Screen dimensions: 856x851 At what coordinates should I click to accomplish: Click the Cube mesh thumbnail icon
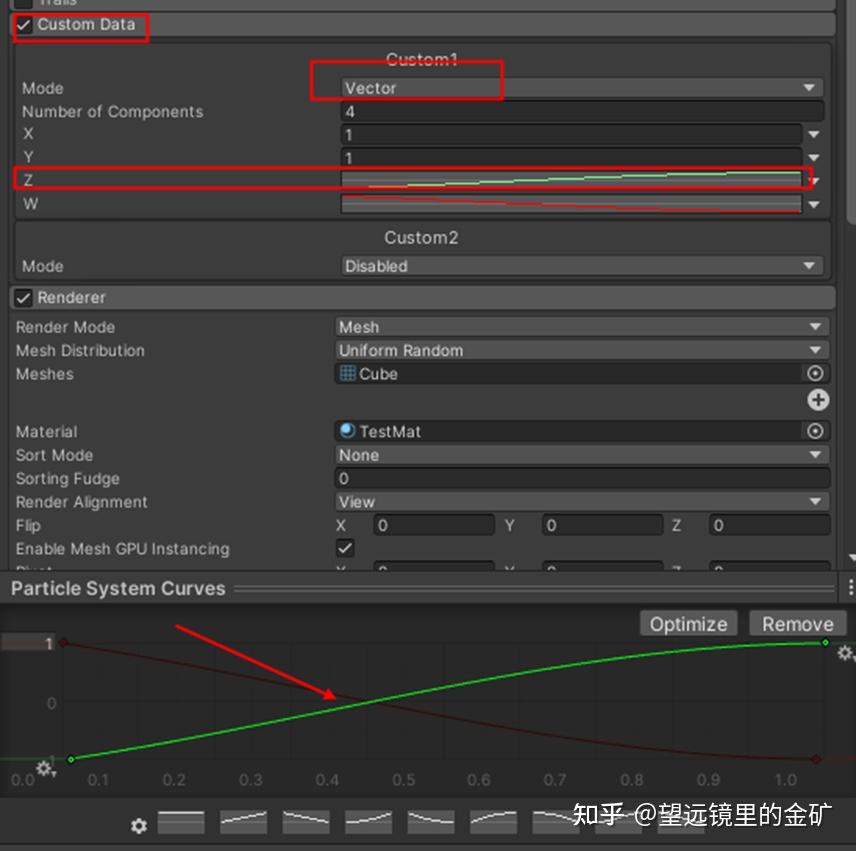345,374
